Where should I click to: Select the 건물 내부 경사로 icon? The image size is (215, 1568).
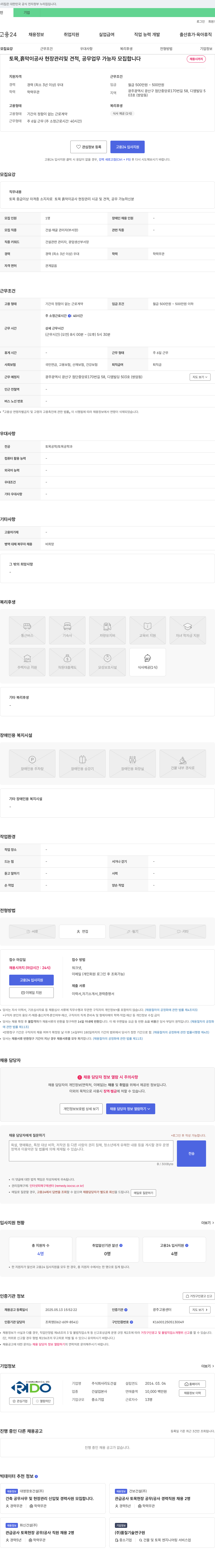coord(183,763)
